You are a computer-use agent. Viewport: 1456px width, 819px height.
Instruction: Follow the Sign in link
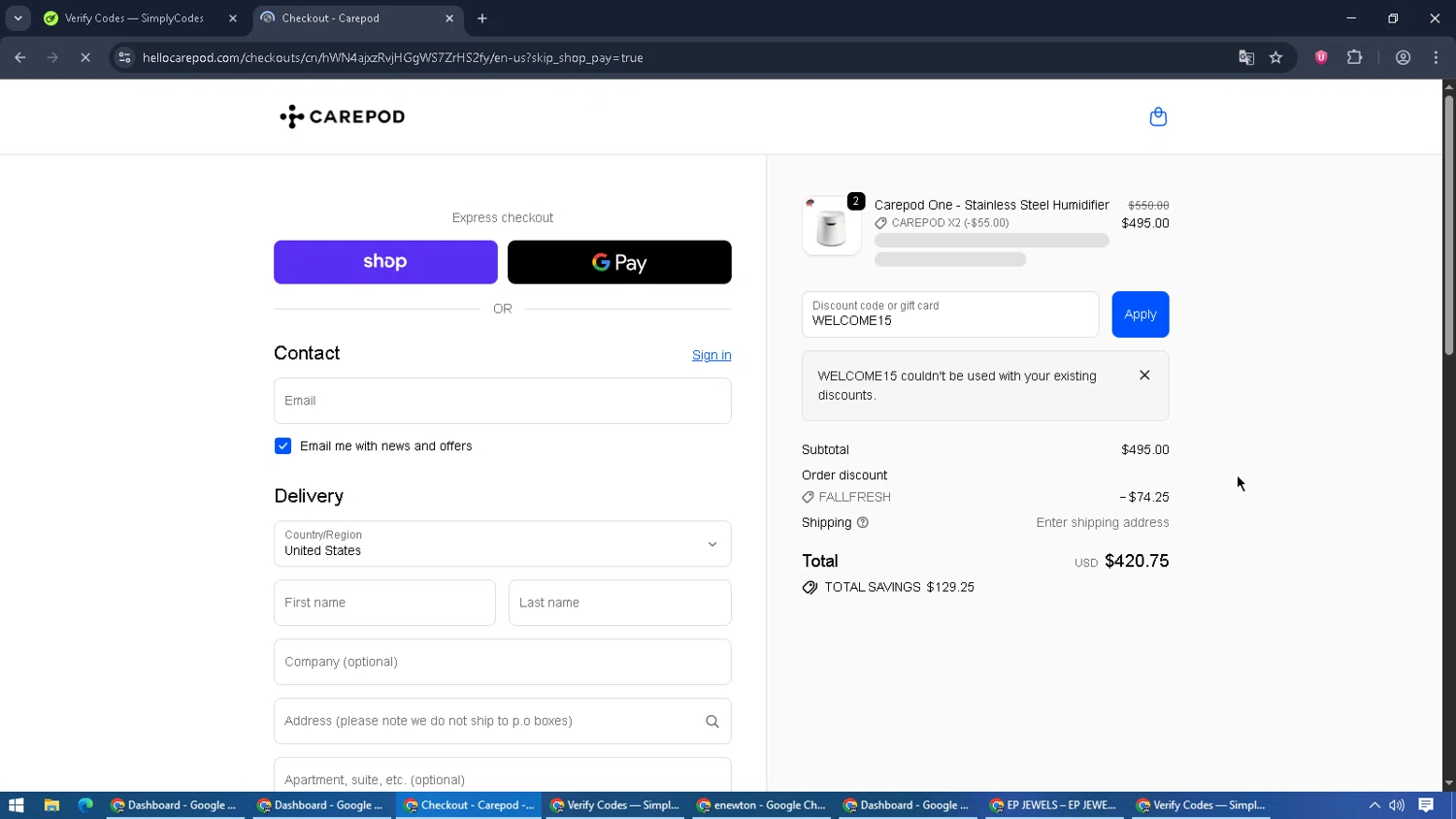point(711,355)
